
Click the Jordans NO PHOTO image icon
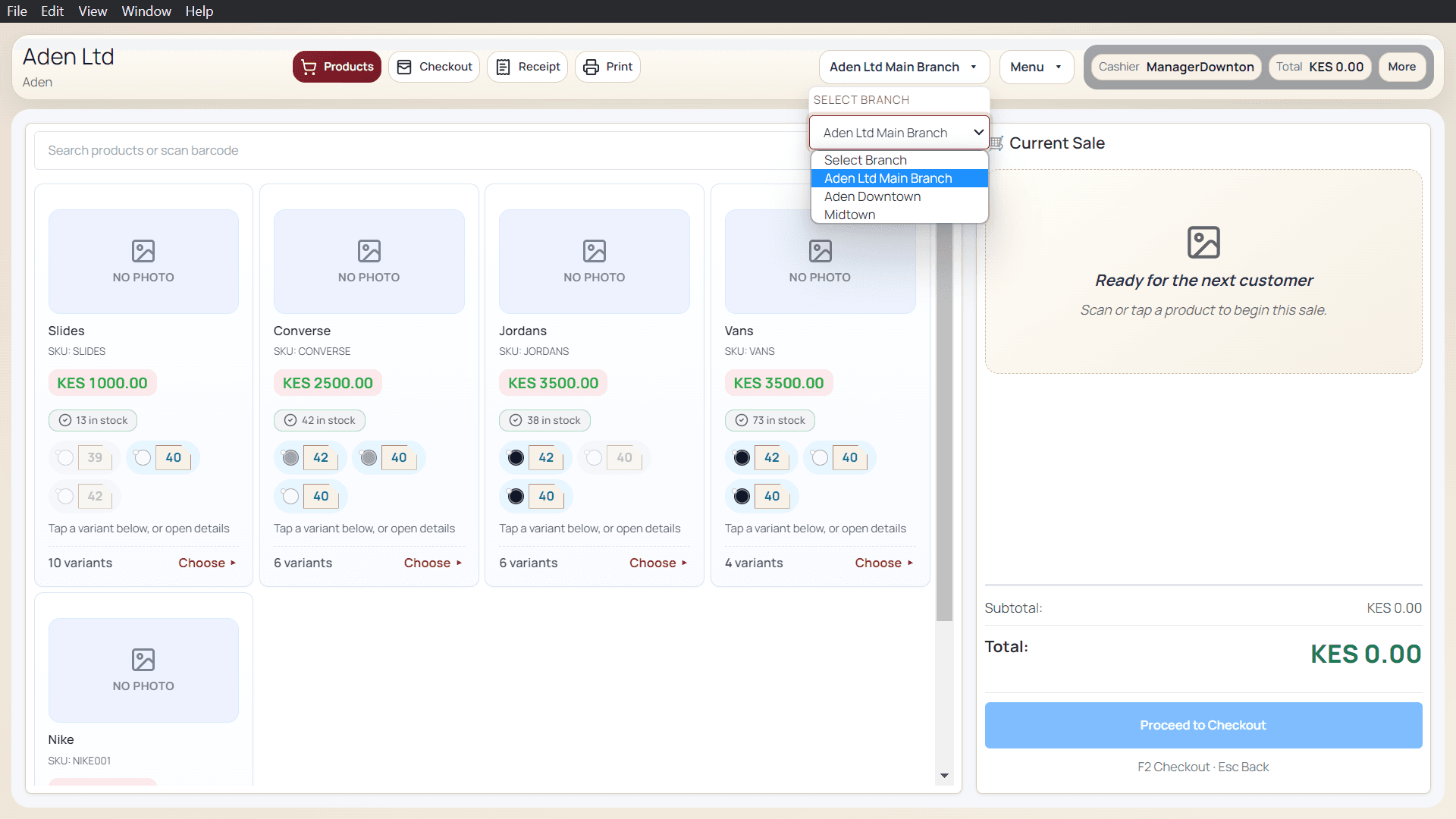(x=595, y=251)
